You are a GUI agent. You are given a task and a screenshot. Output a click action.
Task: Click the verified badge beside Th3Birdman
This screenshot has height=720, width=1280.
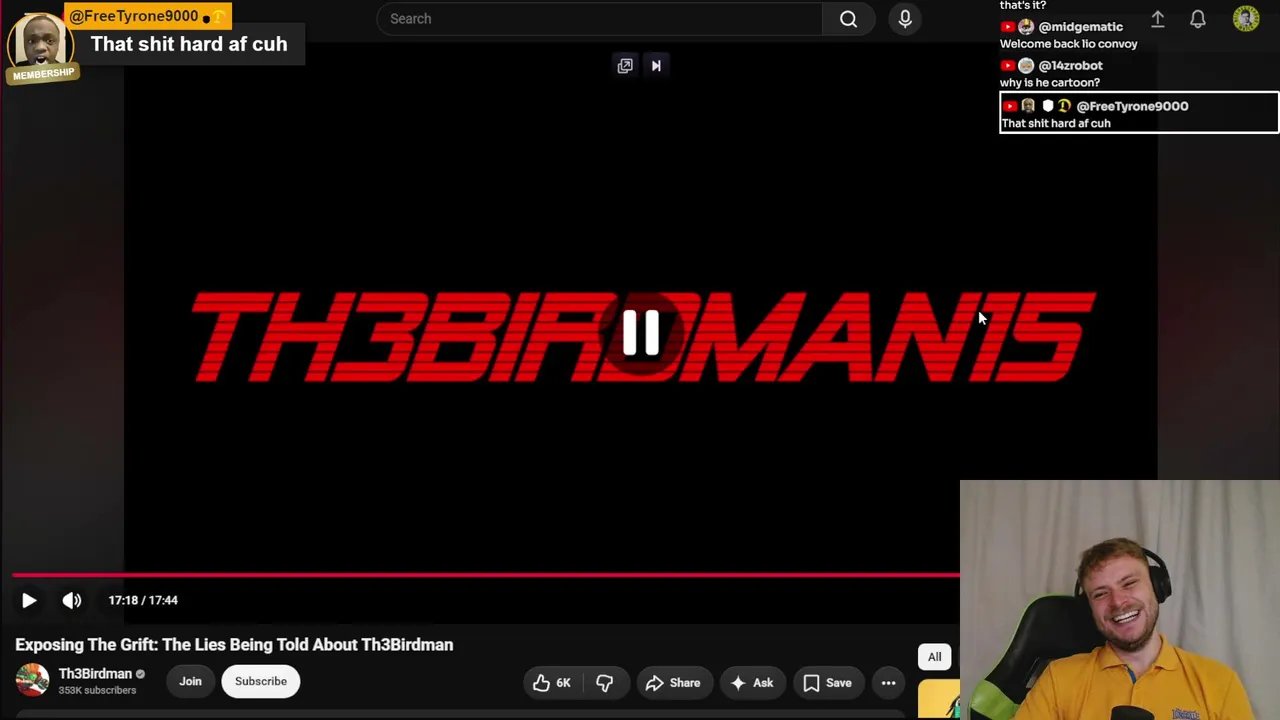(x=140, y=674)
